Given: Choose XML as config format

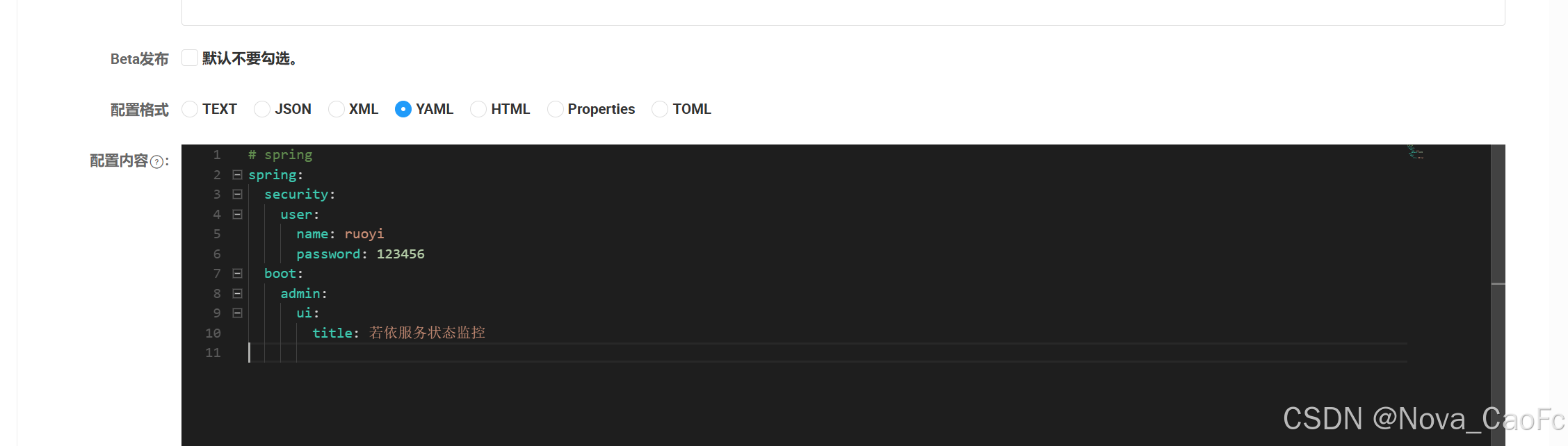Looking at the screenshot, I should [337, 109].
